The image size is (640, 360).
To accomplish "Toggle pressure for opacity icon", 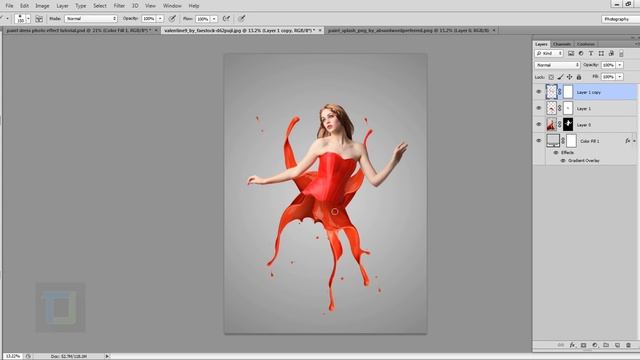I will 172,18.
